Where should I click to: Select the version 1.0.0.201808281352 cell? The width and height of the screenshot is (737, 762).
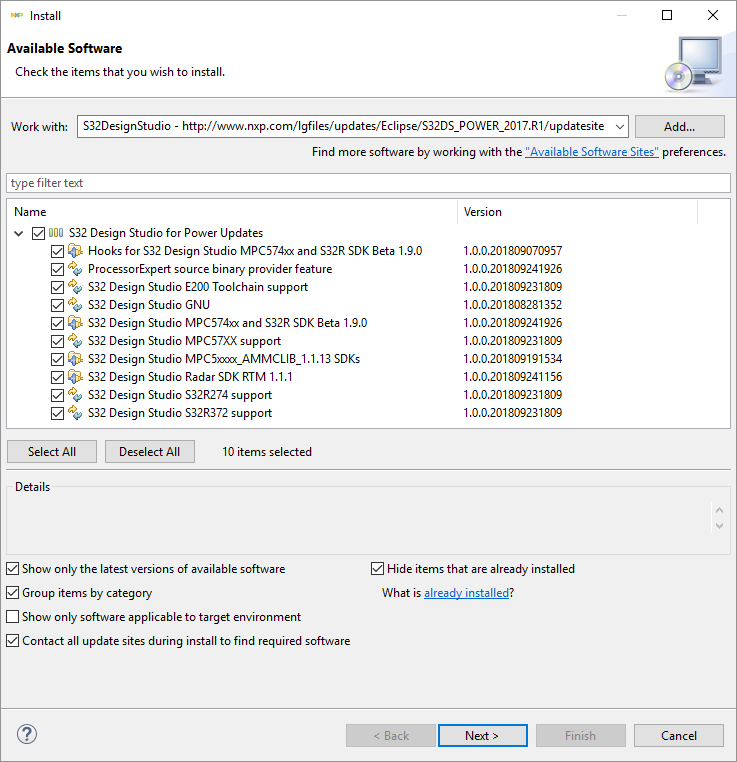pyautogui.click(x=513, y=305)
